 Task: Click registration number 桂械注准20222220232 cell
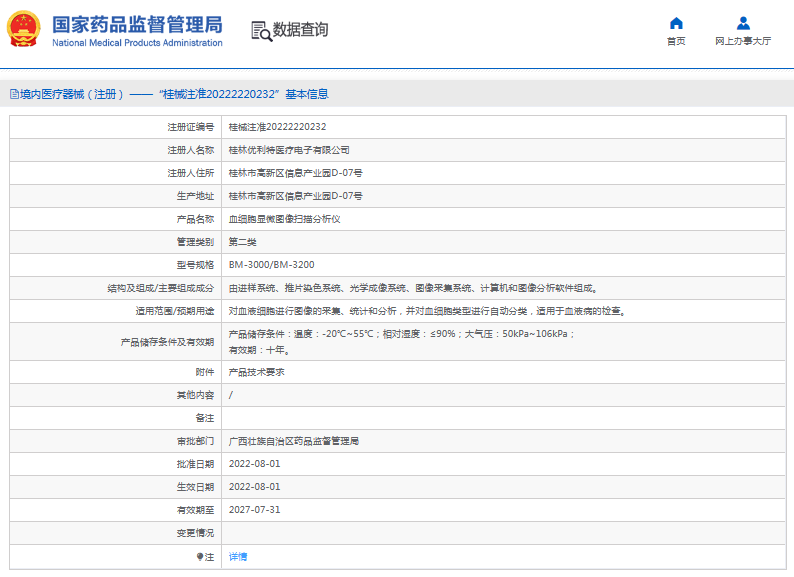click(x=277, y=127)
